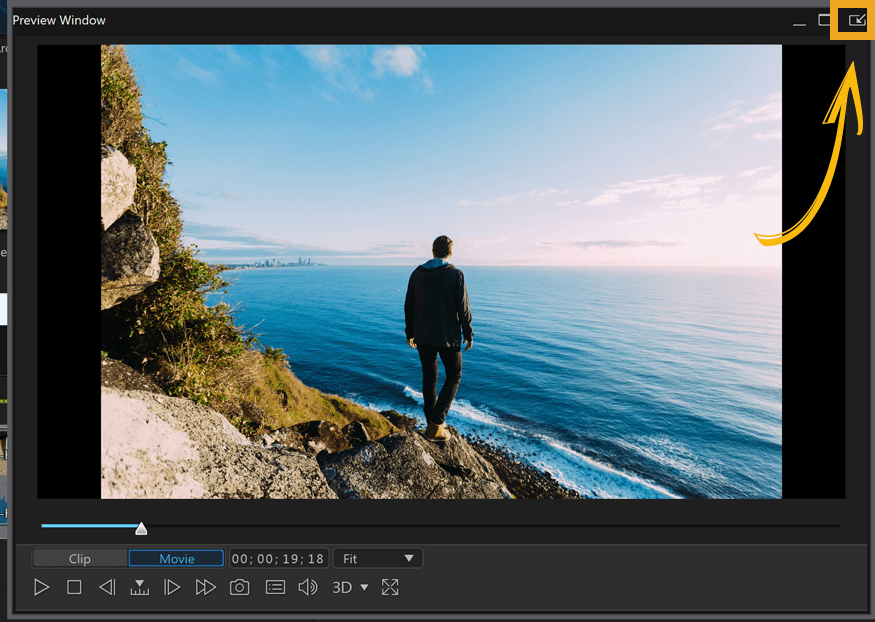Open preview quality and display options
875x622 pixels.
click(x=275, y=587)
